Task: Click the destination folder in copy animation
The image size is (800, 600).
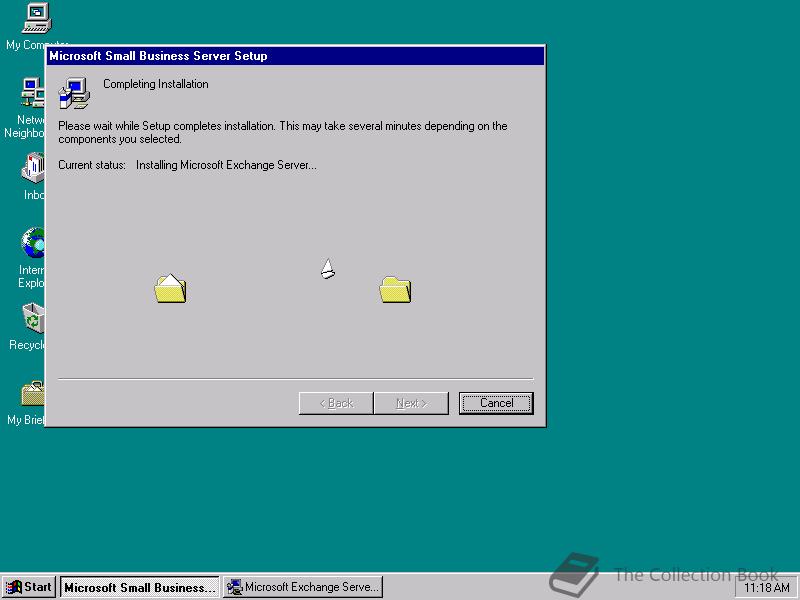Action: [x=395, y=290]
